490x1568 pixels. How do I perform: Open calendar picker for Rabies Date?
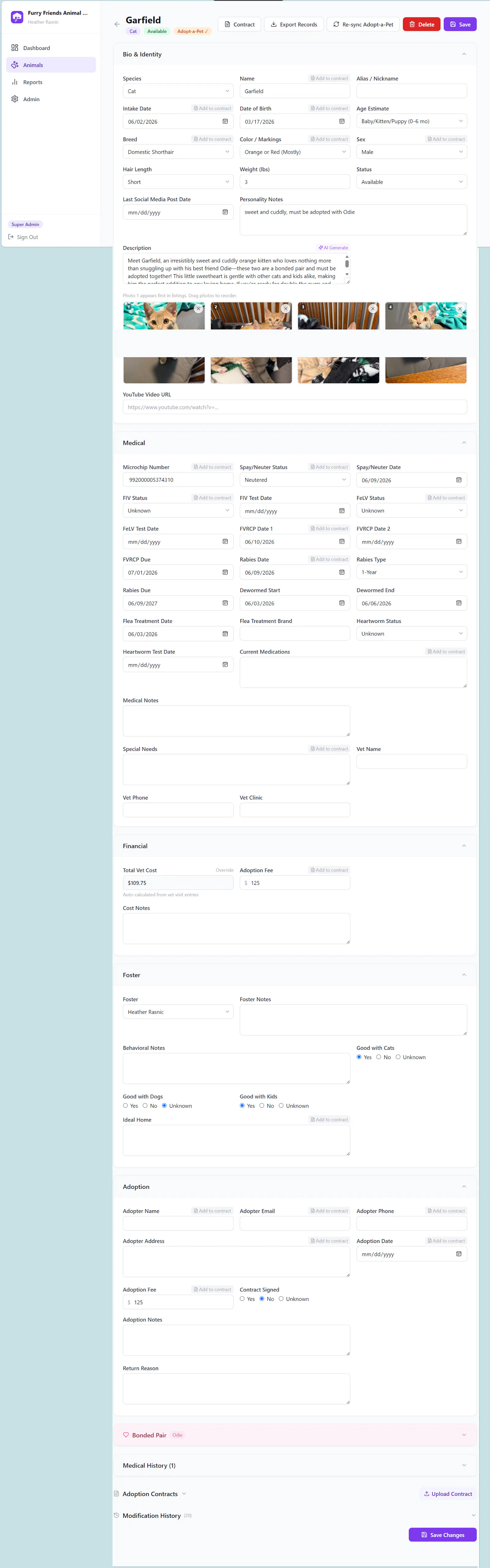pos(341,573)
